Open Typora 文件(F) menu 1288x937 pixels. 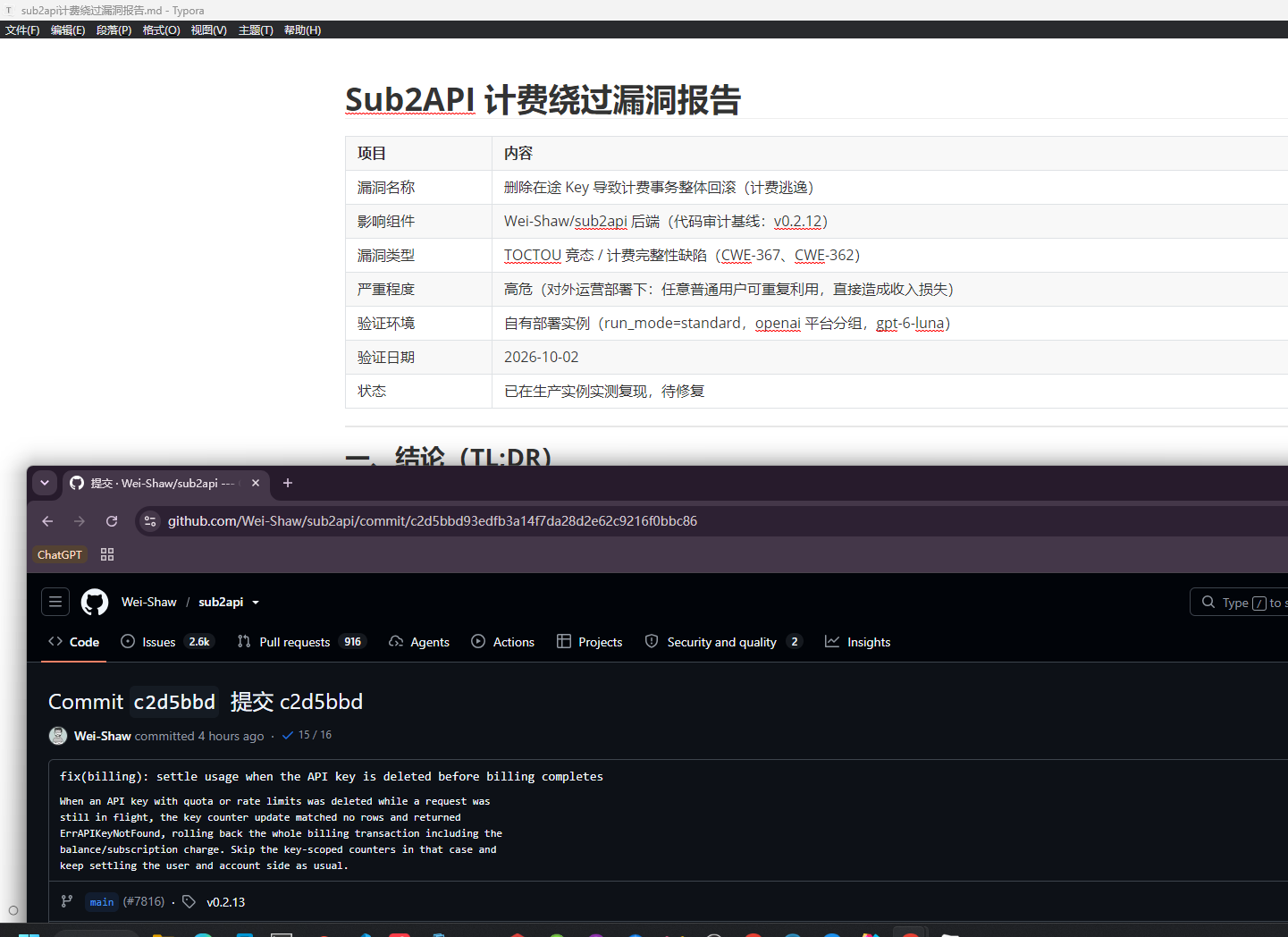click(22, 30)
